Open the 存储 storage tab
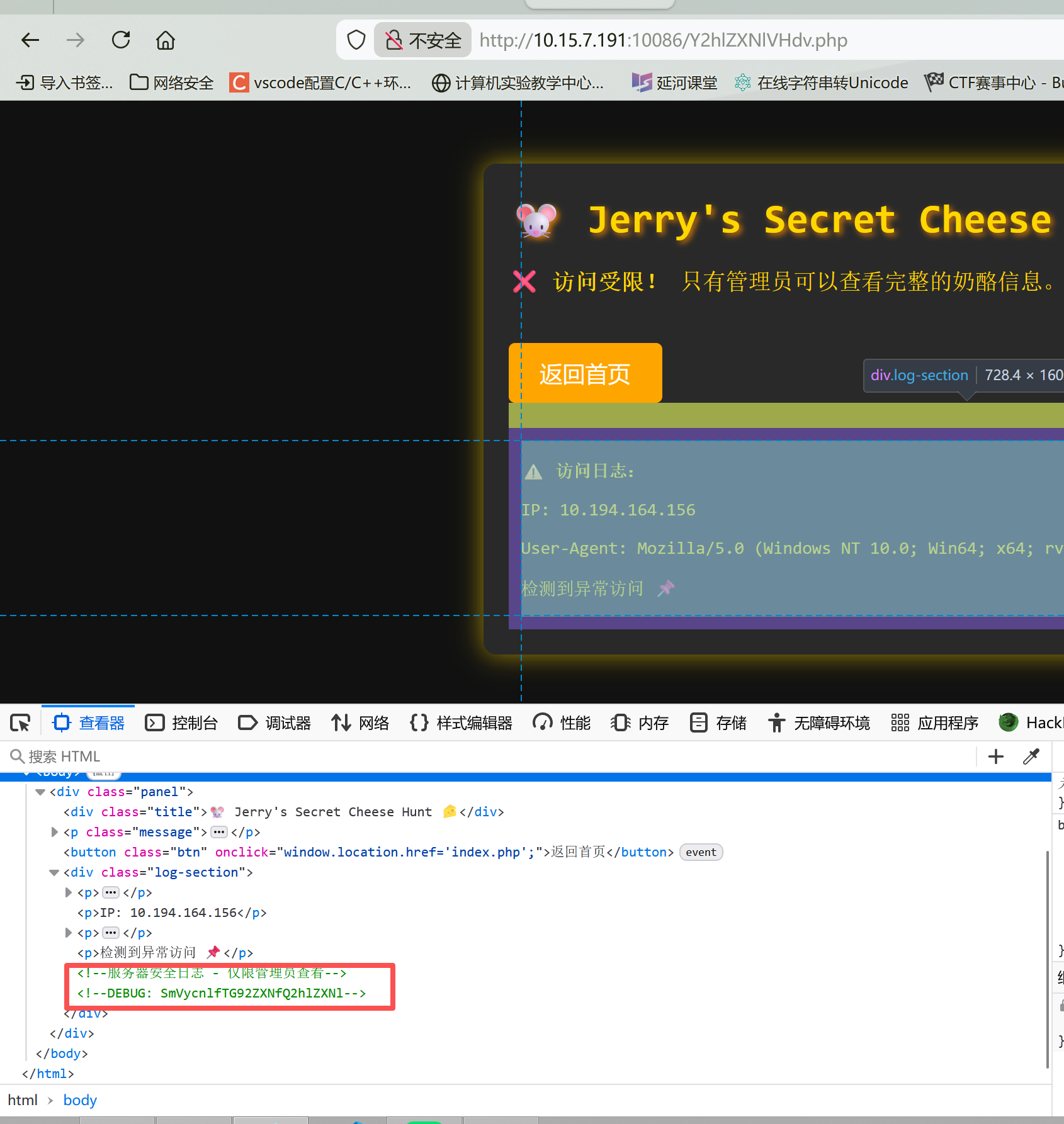This screenshot has width=1064, height=1124. click(x=718, y=723)
